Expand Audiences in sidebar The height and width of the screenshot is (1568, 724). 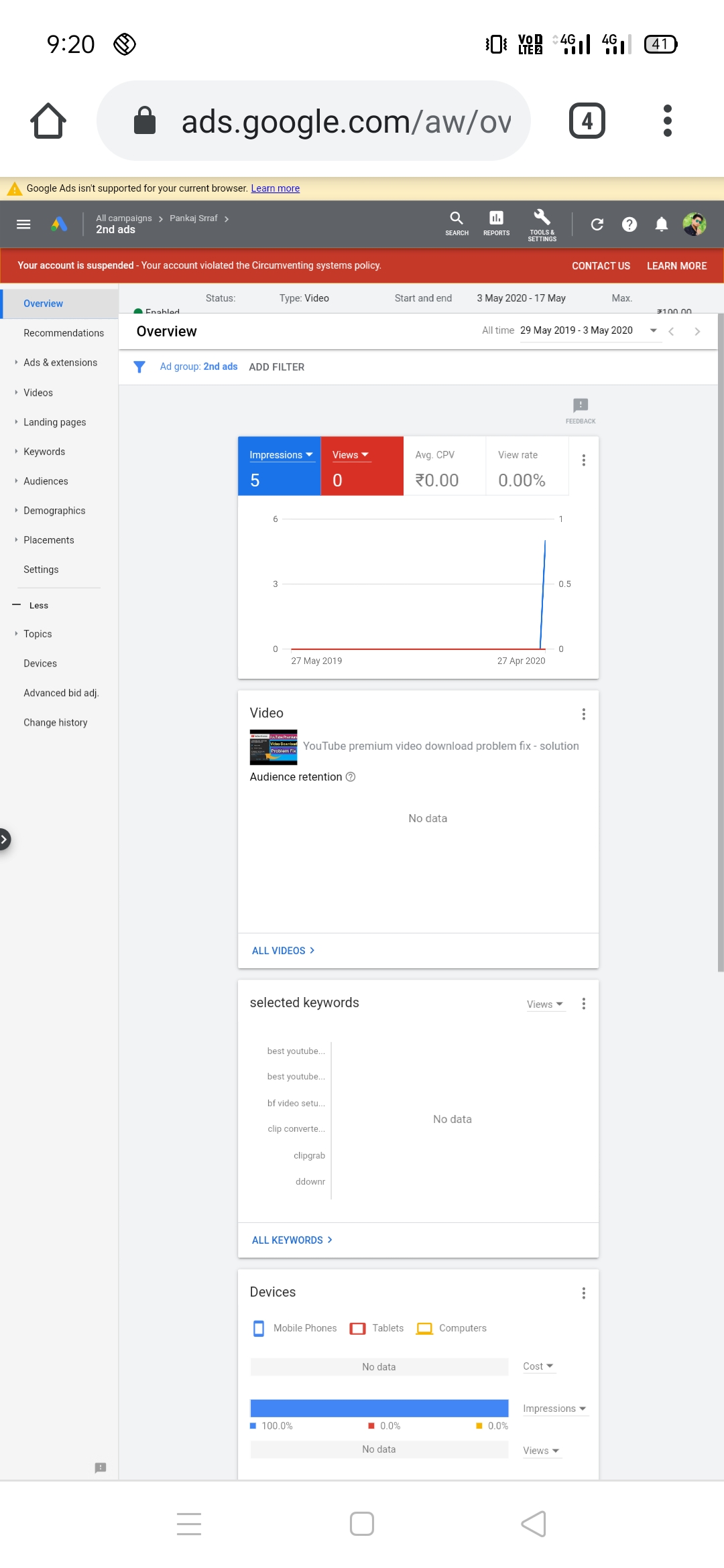46,481
